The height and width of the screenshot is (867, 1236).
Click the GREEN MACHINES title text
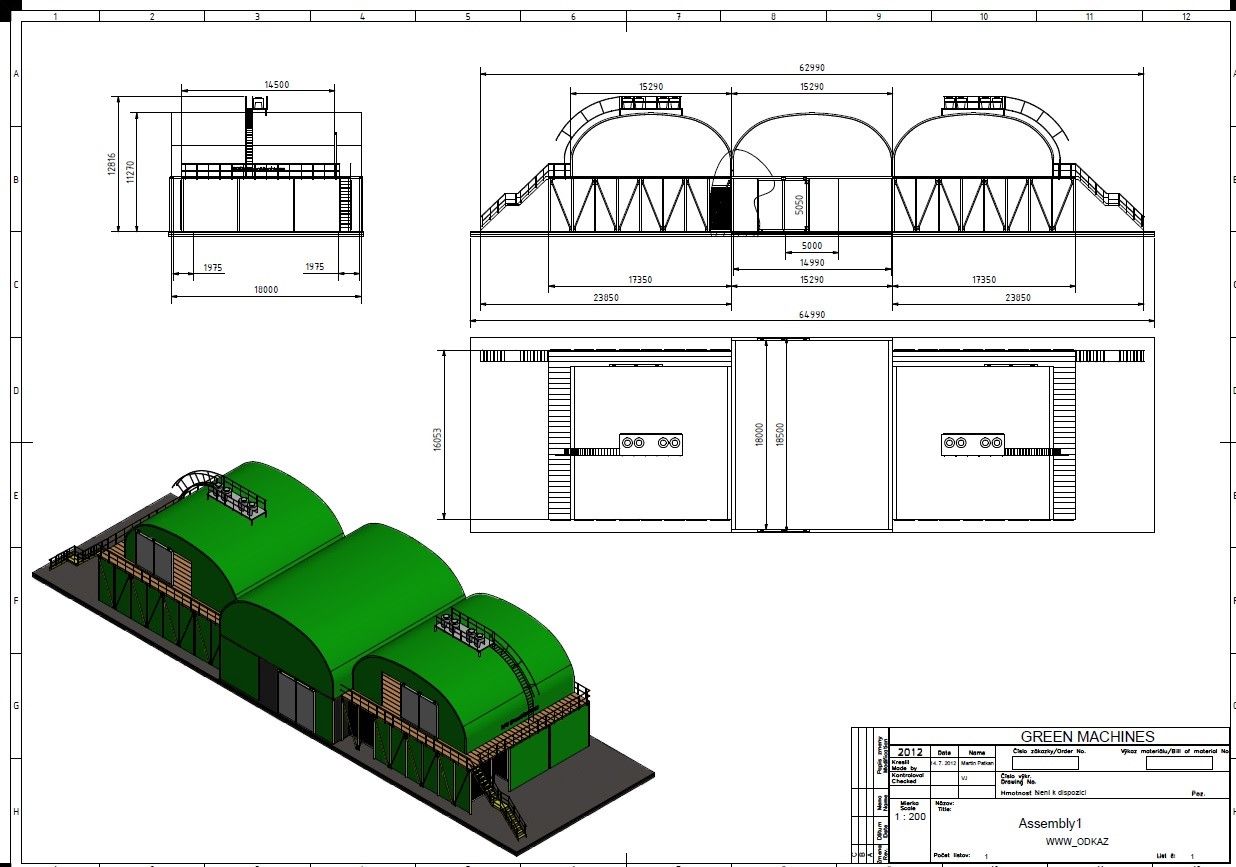coord(1087,737)
